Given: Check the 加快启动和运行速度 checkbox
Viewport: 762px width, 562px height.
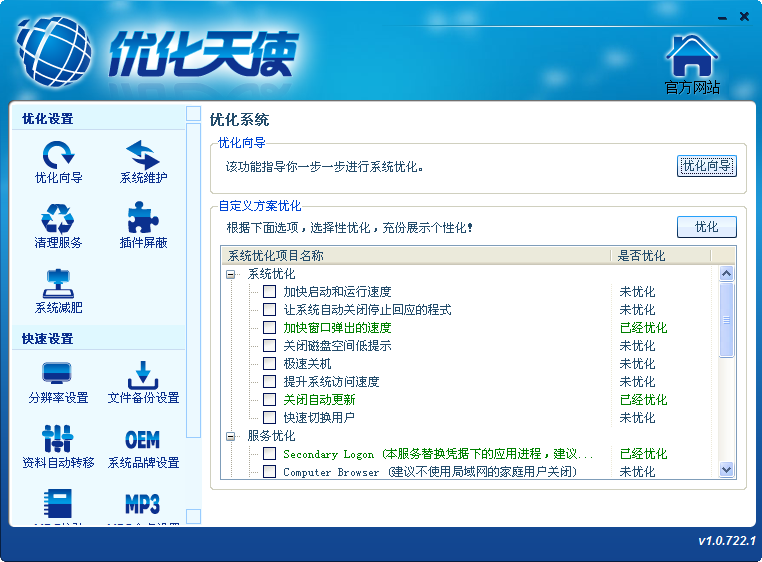Looking at the screenshot, I should click(x=269, y=292).
